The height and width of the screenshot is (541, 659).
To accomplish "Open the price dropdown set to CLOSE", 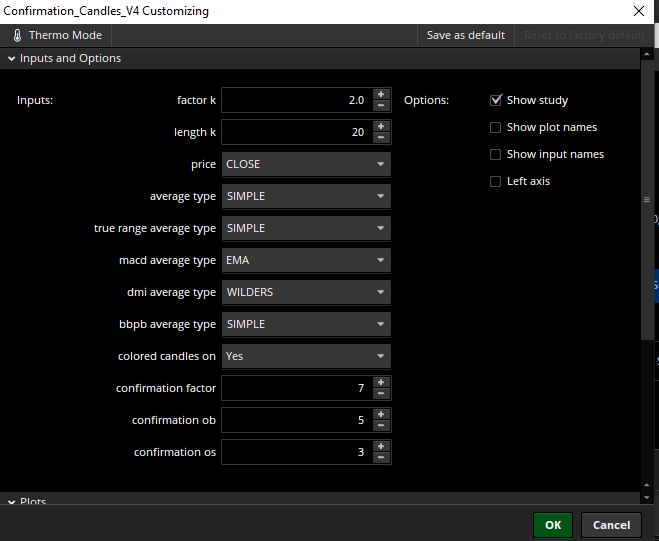I will pos(306,164).
